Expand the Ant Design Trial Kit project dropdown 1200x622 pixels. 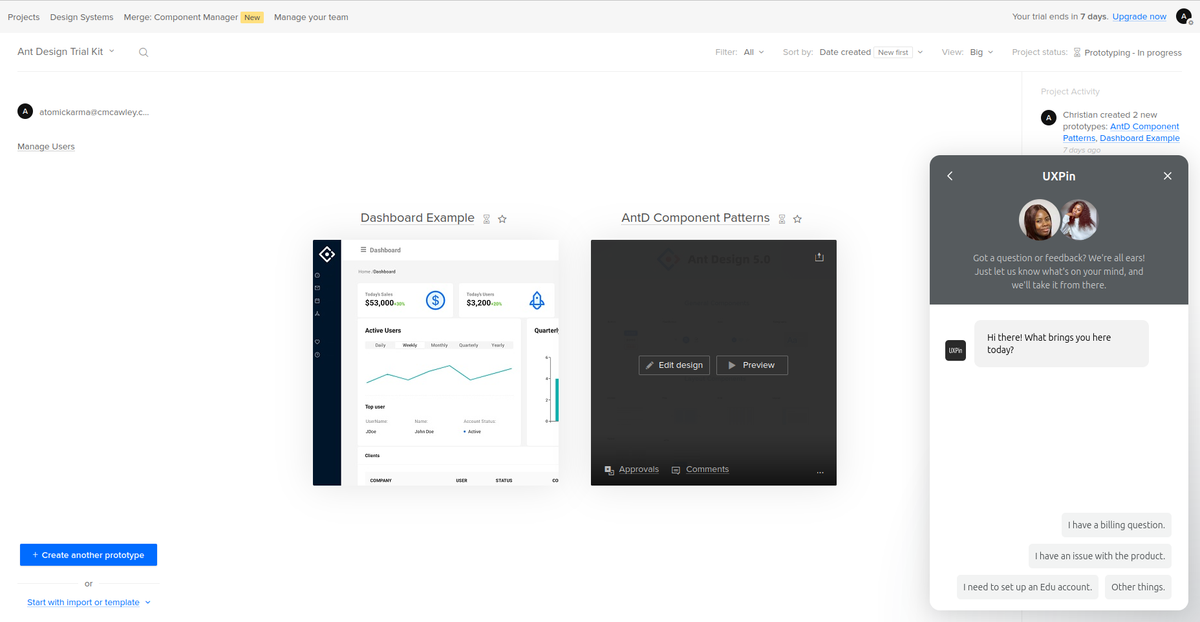(x=66, y=51)
